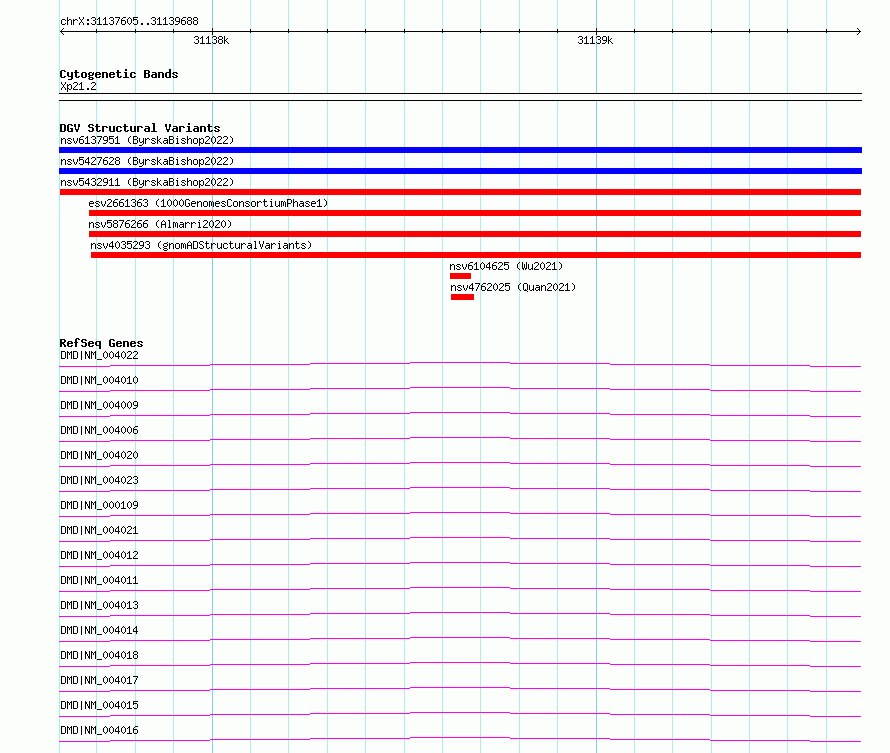Click the nsv4035293 (gnomADStructuralVariants) label

201,245
